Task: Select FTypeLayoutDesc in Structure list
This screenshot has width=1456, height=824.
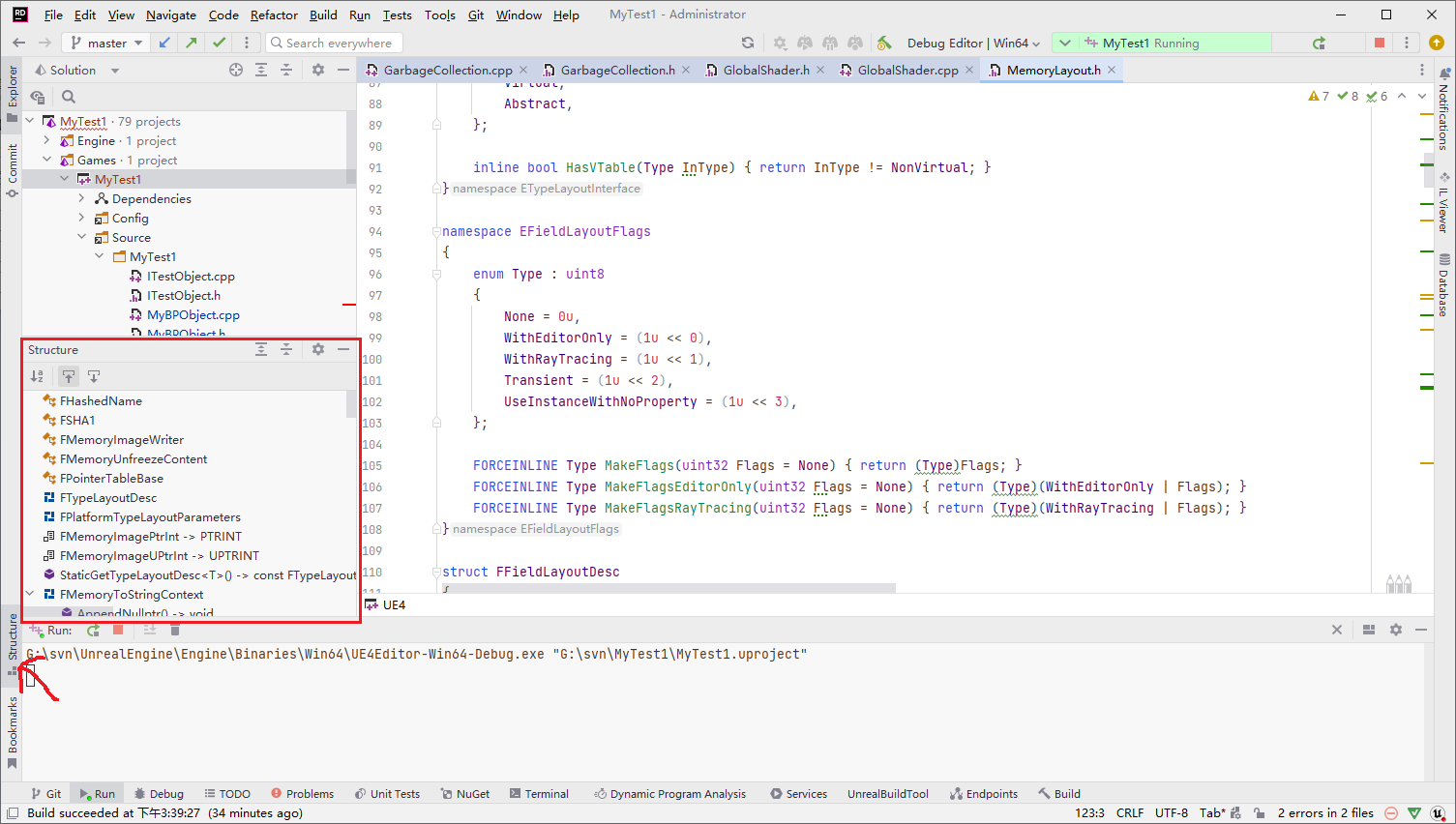Action: (x=108, y=497)
